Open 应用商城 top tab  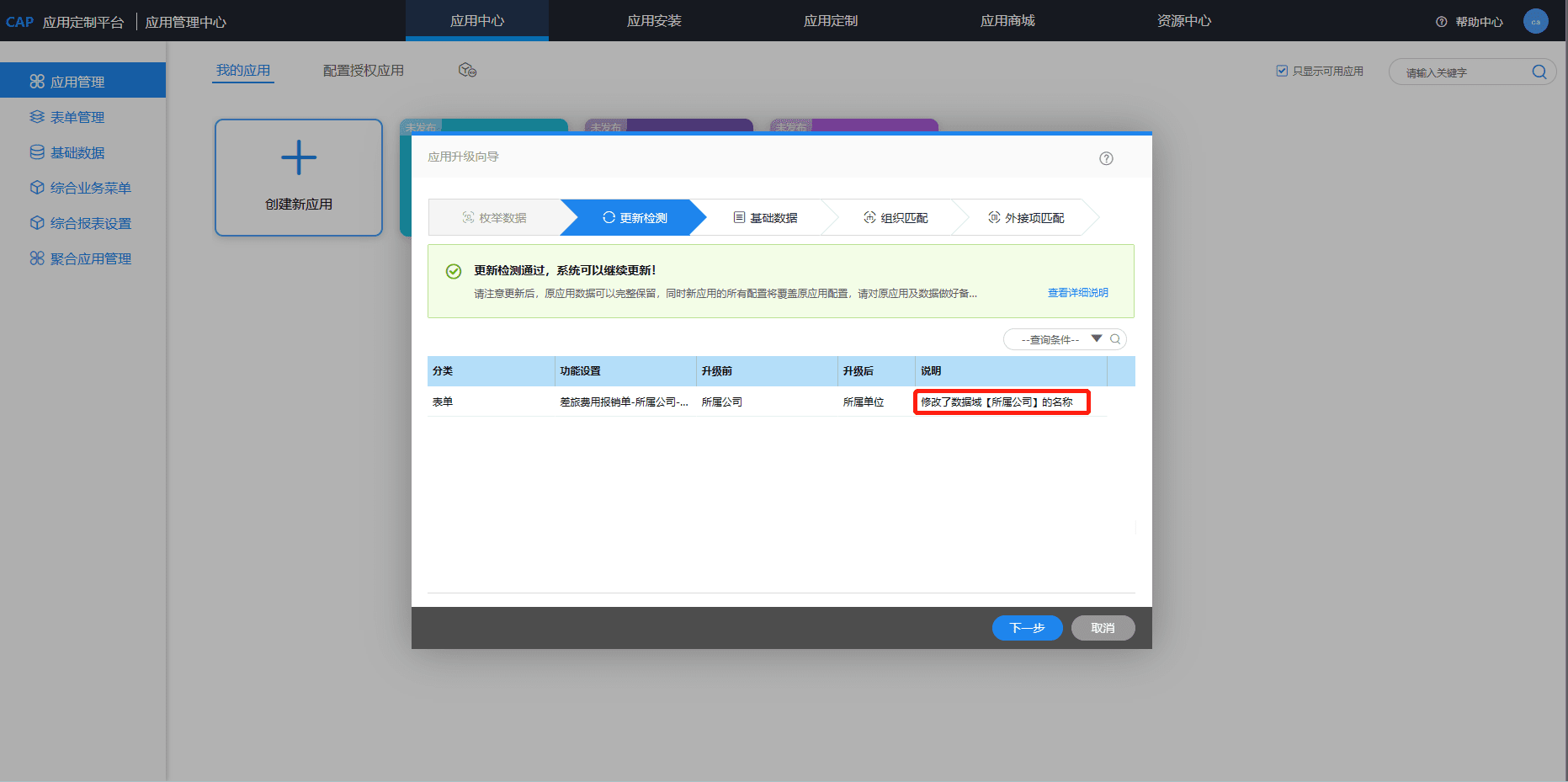[x=1007, y=20]
